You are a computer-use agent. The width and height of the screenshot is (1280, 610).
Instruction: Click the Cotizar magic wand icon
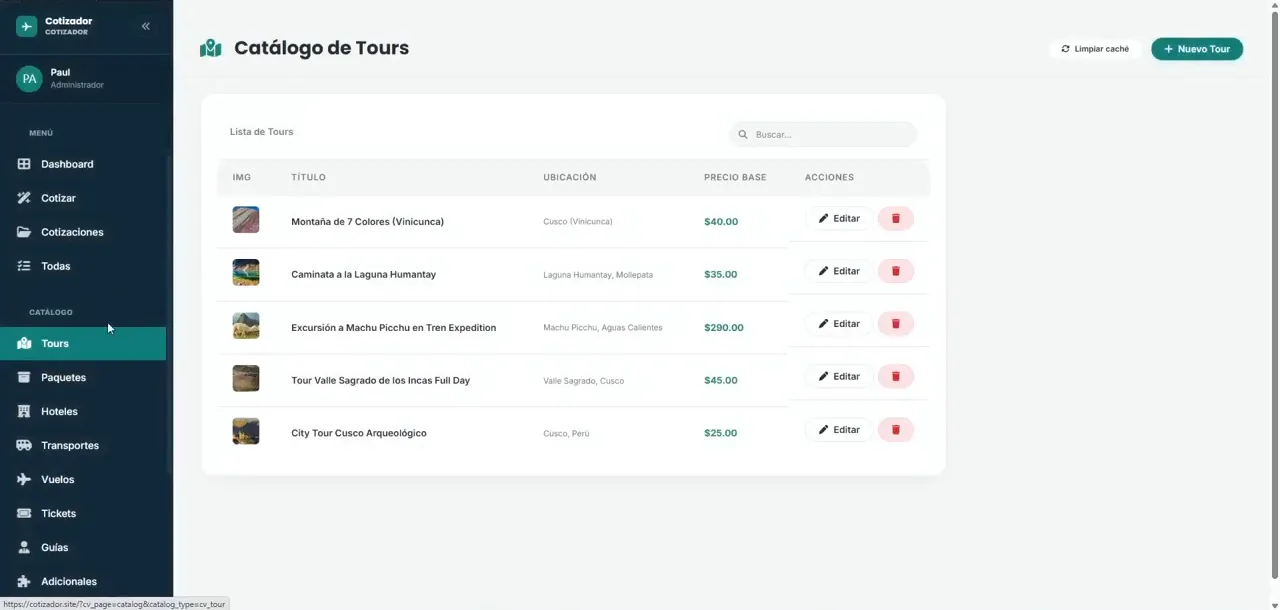pyautogui.click(x=24, y=198)
